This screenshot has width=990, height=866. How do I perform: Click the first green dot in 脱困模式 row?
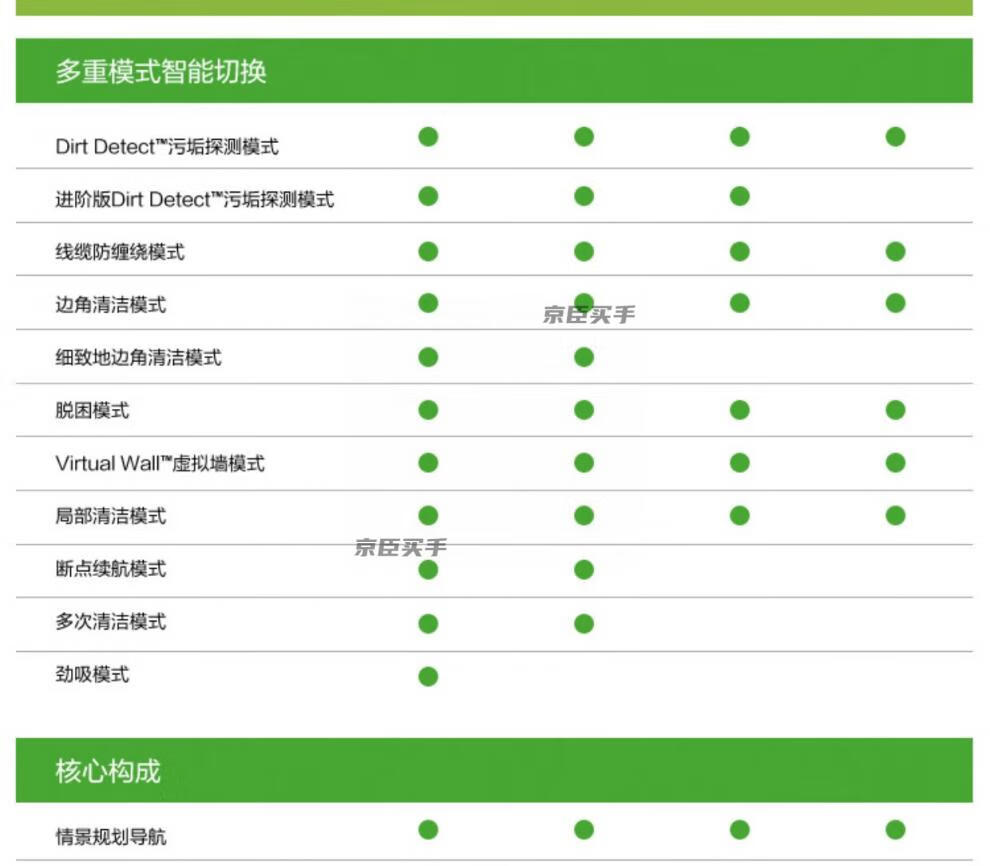(x=428, y=410)
